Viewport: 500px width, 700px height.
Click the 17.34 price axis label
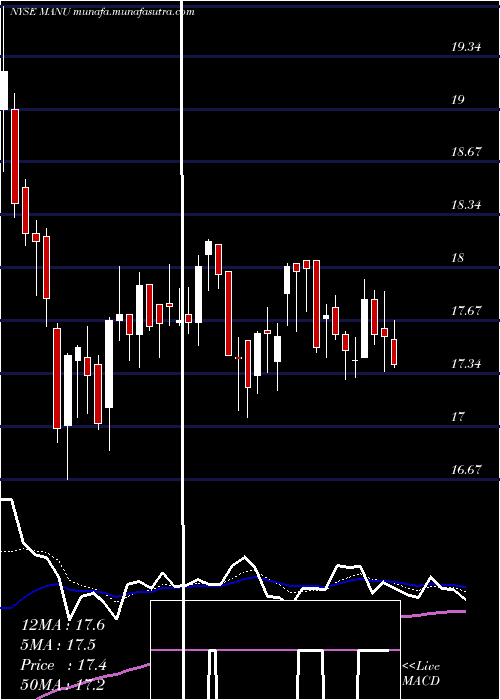(x=466, y=364)
